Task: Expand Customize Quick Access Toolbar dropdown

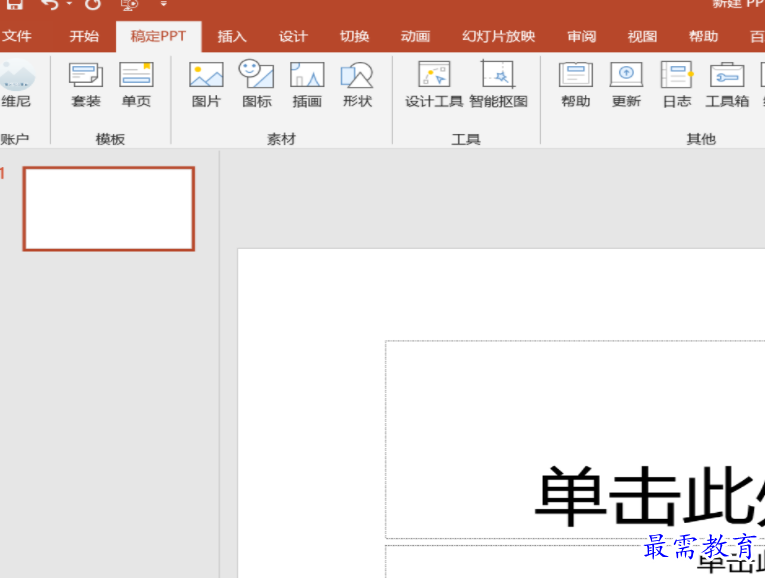Action: point(163,4)
